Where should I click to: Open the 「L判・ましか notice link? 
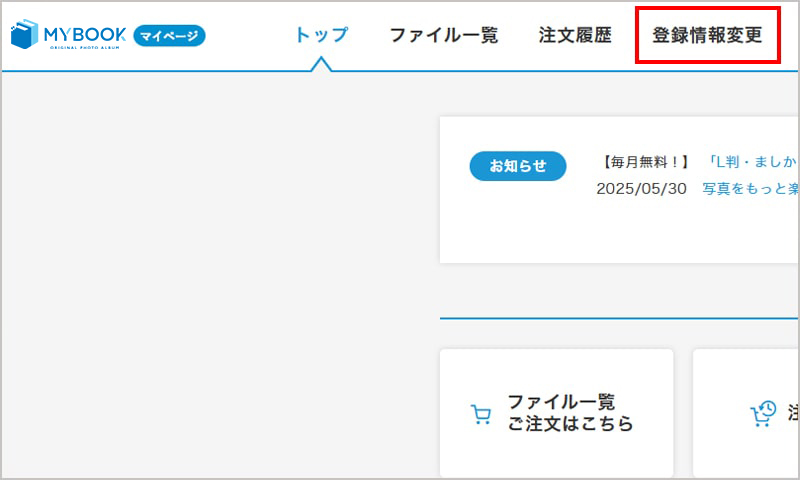pyautogui.click(x=751, y=162)
